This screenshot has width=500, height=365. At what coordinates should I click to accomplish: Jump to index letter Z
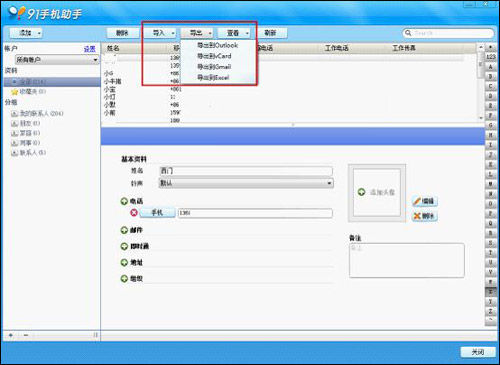(x=490, y=311)
